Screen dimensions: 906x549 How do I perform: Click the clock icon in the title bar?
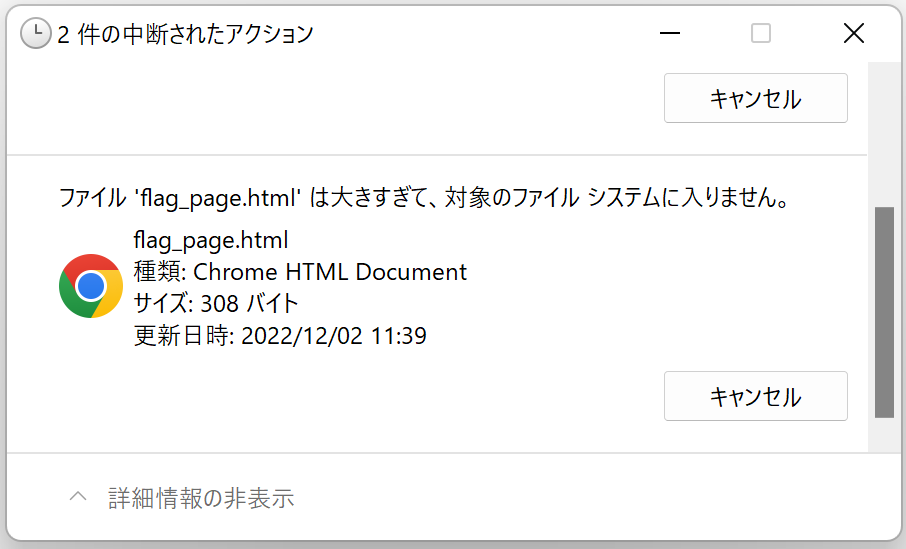tap(36, 34)
